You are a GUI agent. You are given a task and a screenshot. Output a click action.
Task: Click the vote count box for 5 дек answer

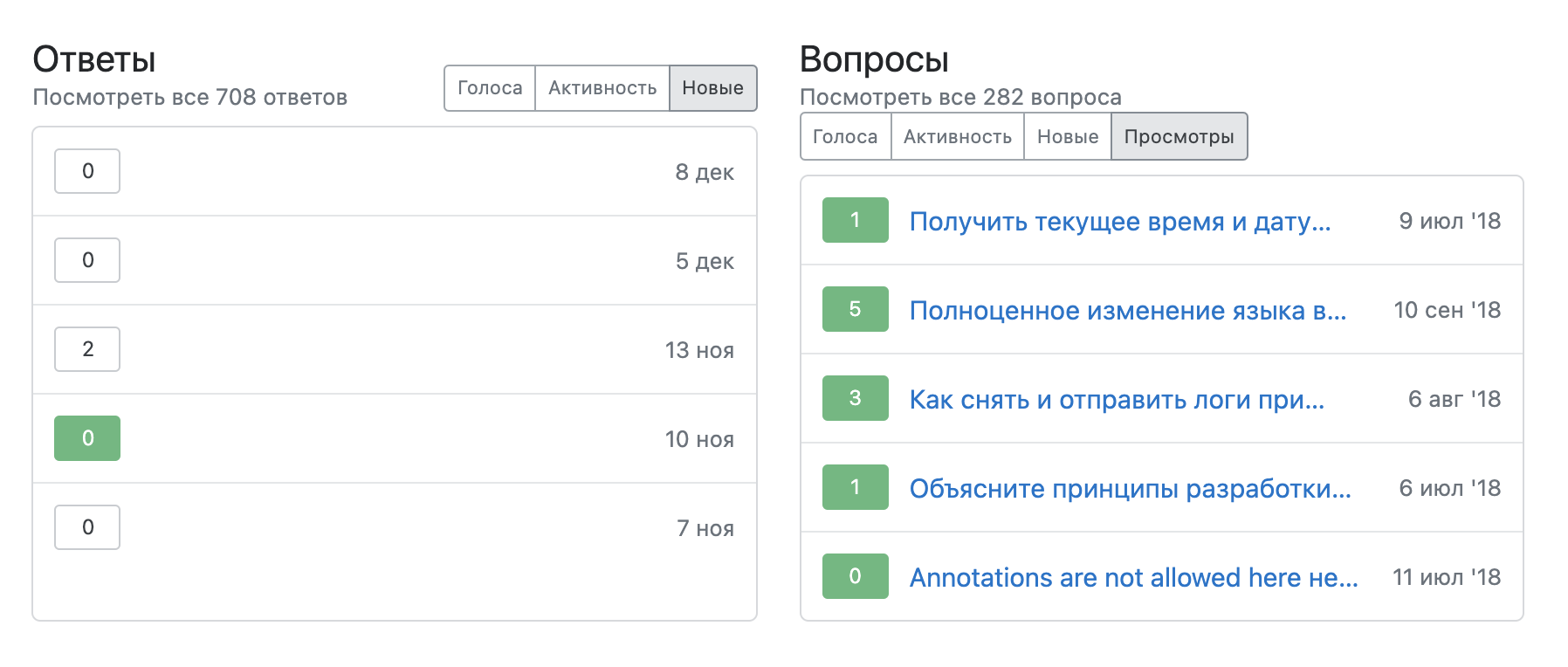pyautogui.click(x=87, y=260)
